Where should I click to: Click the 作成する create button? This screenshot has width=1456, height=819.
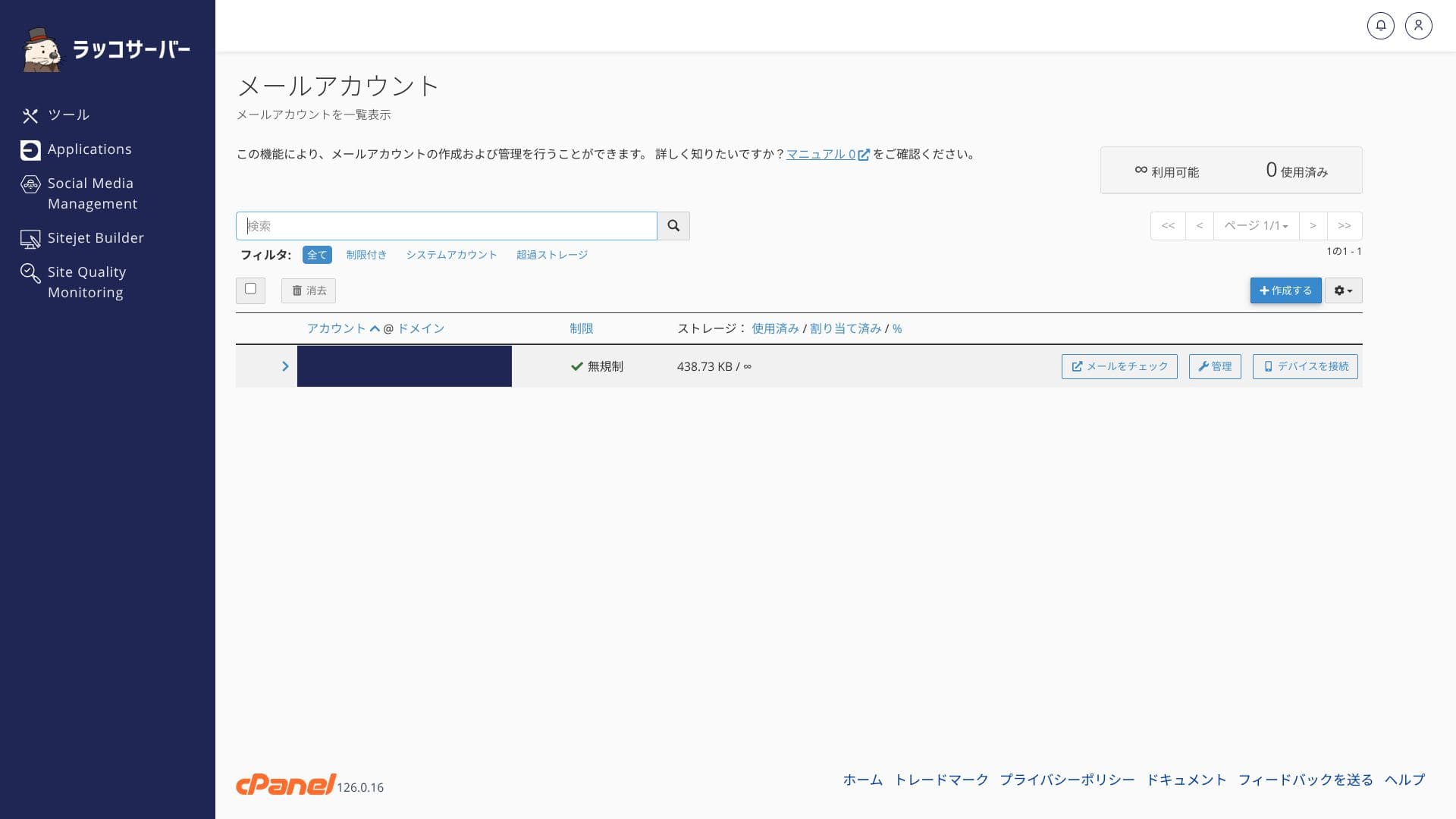(1285, 290)
